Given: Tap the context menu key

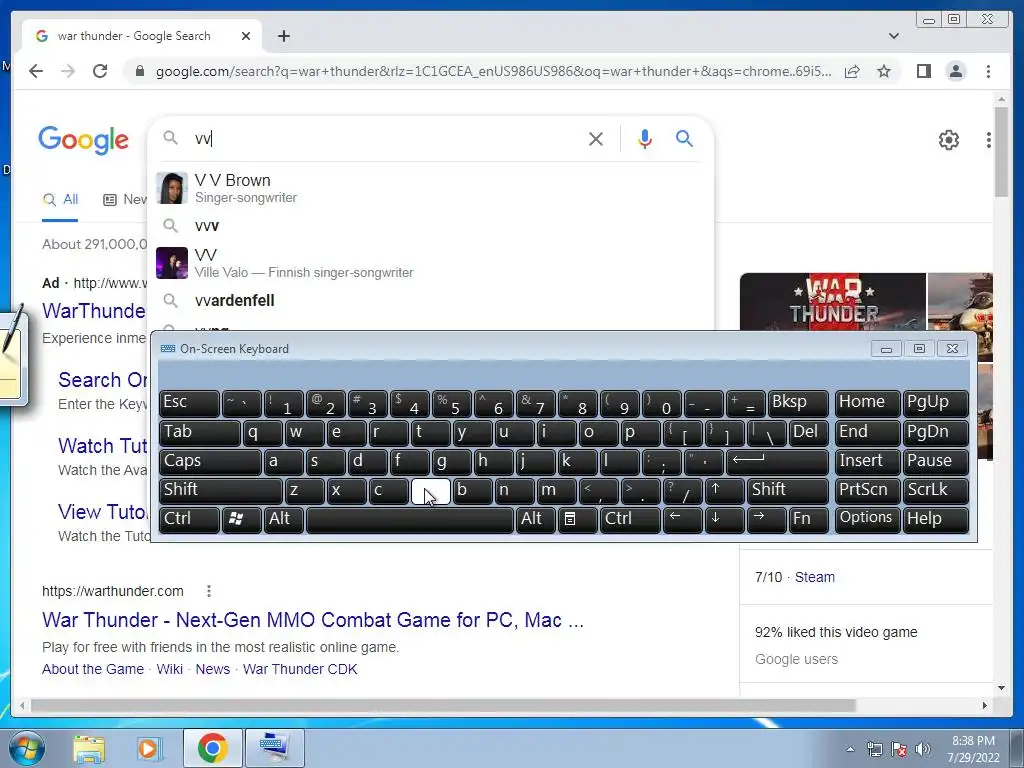Looking at the screenshot, I should (577, 520).
